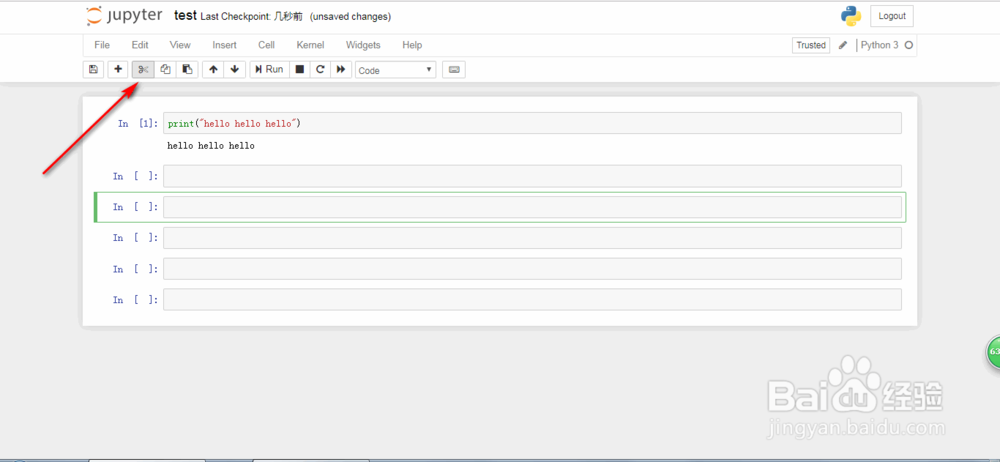Click the Trusted notebook button

[811, 45]
